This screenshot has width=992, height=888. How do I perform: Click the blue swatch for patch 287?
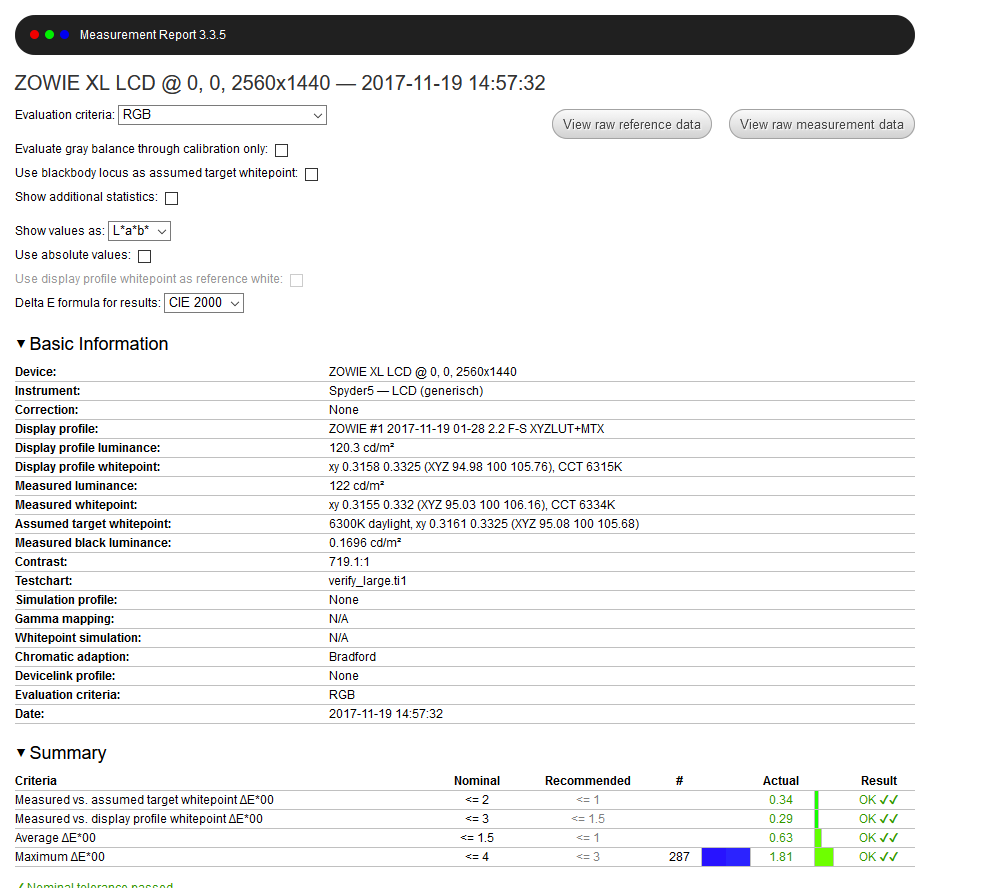(x=726, y=857)
